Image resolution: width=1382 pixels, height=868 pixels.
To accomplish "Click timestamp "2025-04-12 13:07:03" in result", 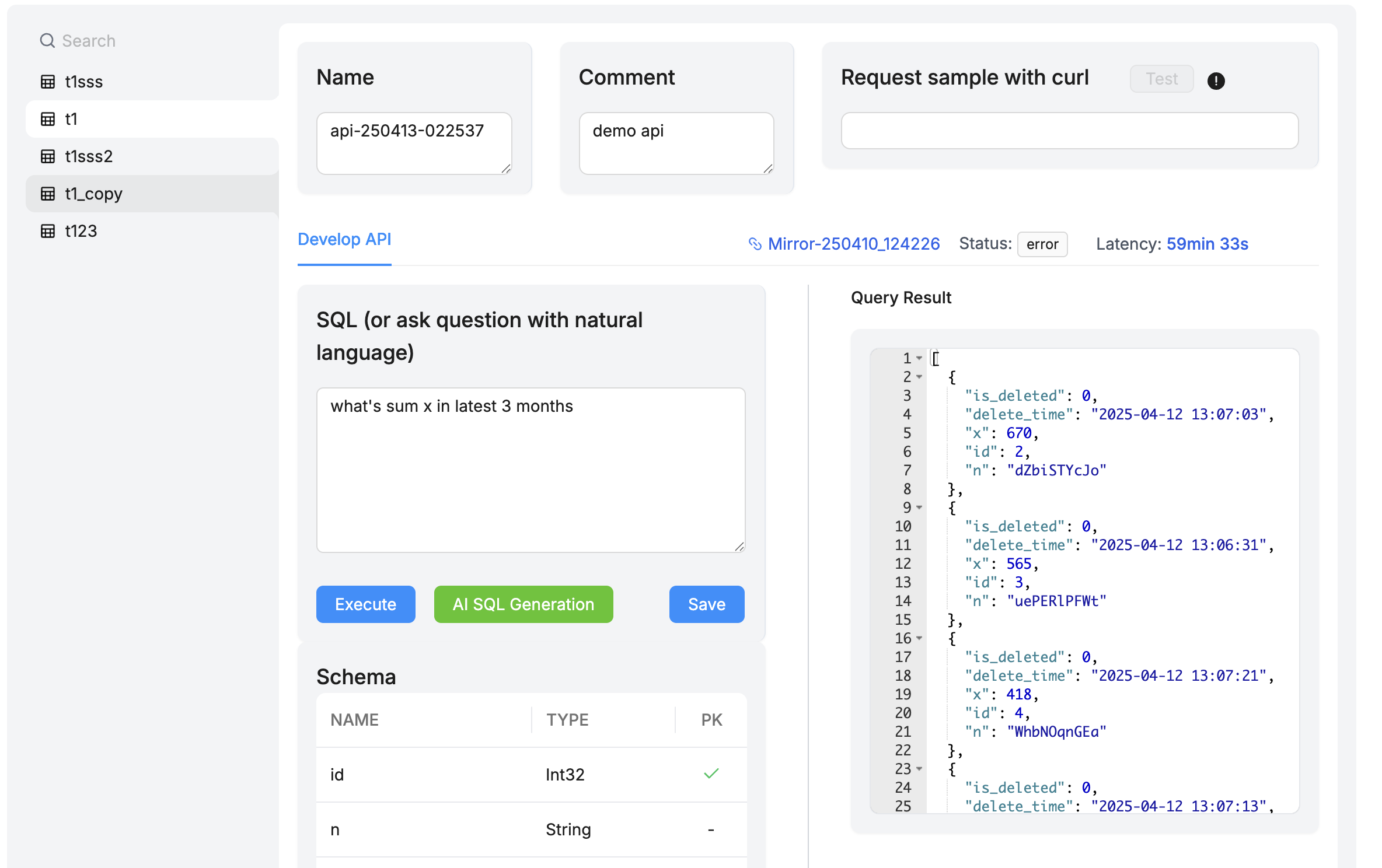I will pyautogui.click(x=1179, y=414).
